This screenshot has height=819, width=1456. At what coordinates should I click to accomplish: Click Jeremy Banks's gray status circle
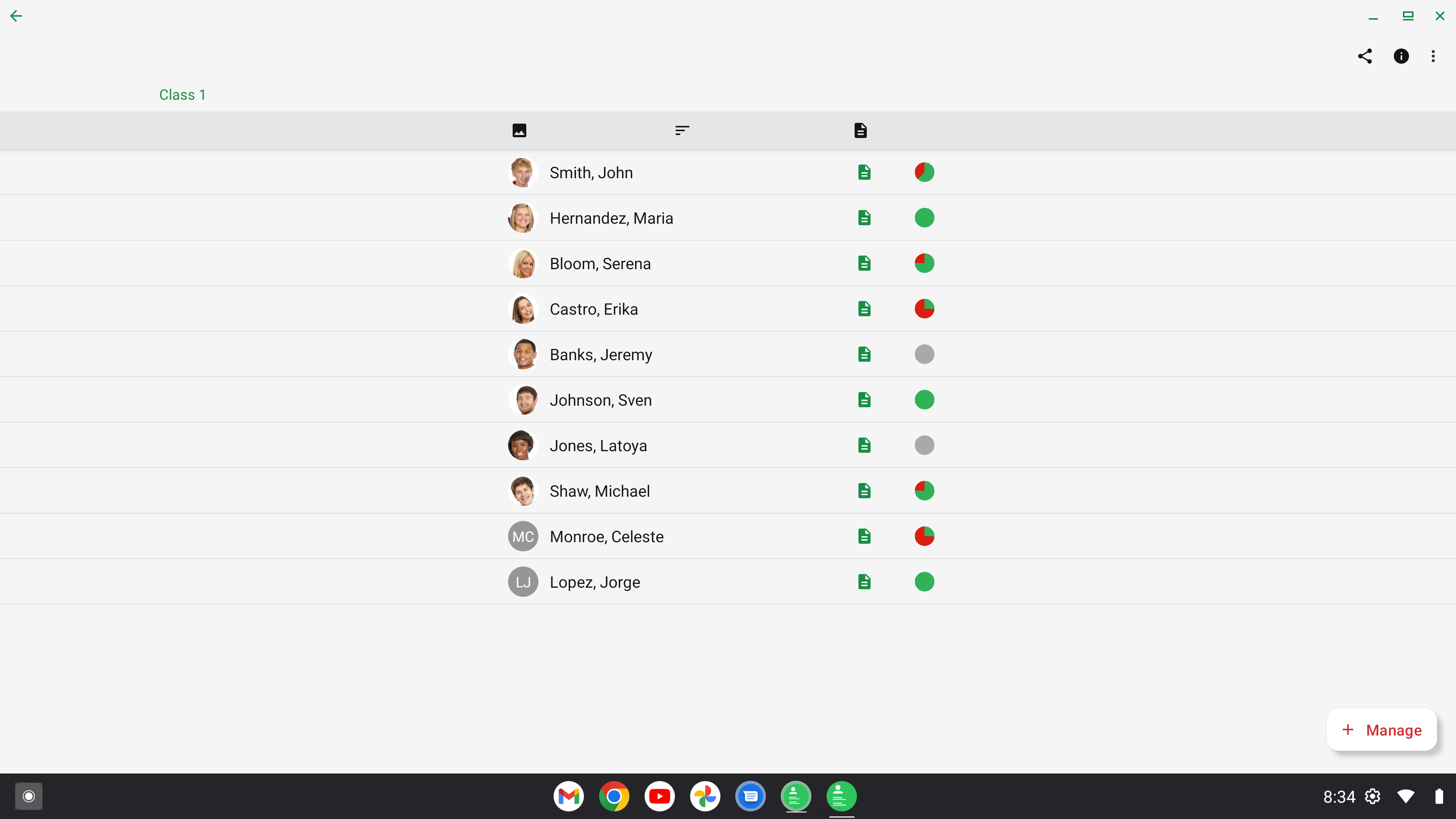tap(925, 355)
